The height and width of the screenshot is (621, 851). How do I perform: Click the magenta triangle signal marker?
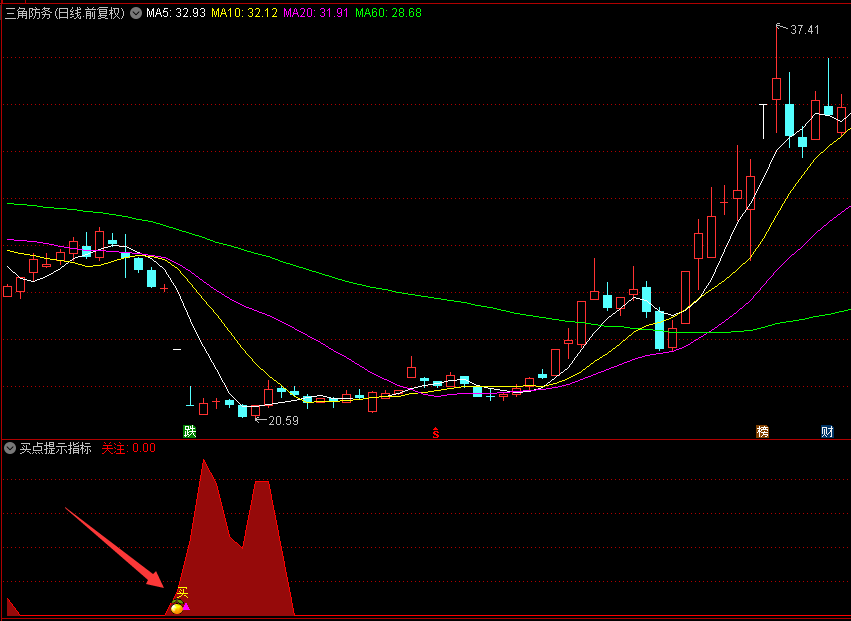click(x=186, y=606)
